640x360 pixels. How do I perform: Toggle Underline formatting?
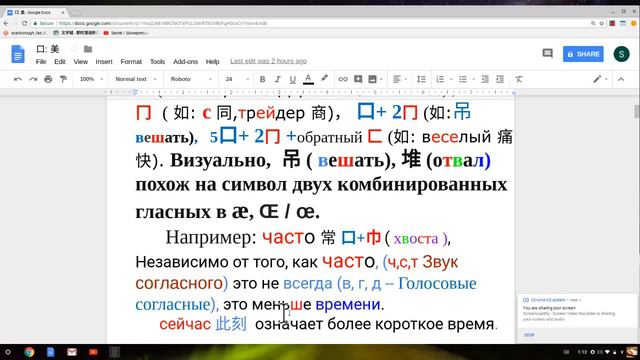click(293, 80)
